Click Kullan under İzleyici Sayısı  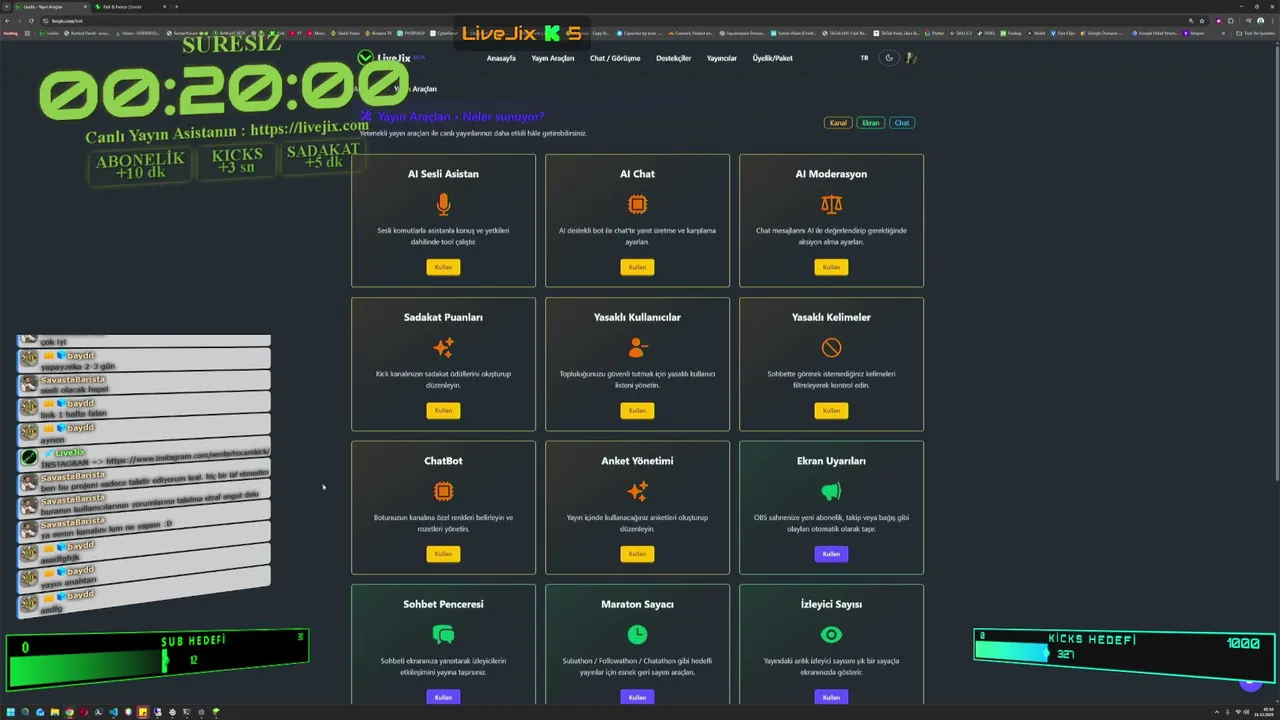pyautogui.click(x=831, y=697)
